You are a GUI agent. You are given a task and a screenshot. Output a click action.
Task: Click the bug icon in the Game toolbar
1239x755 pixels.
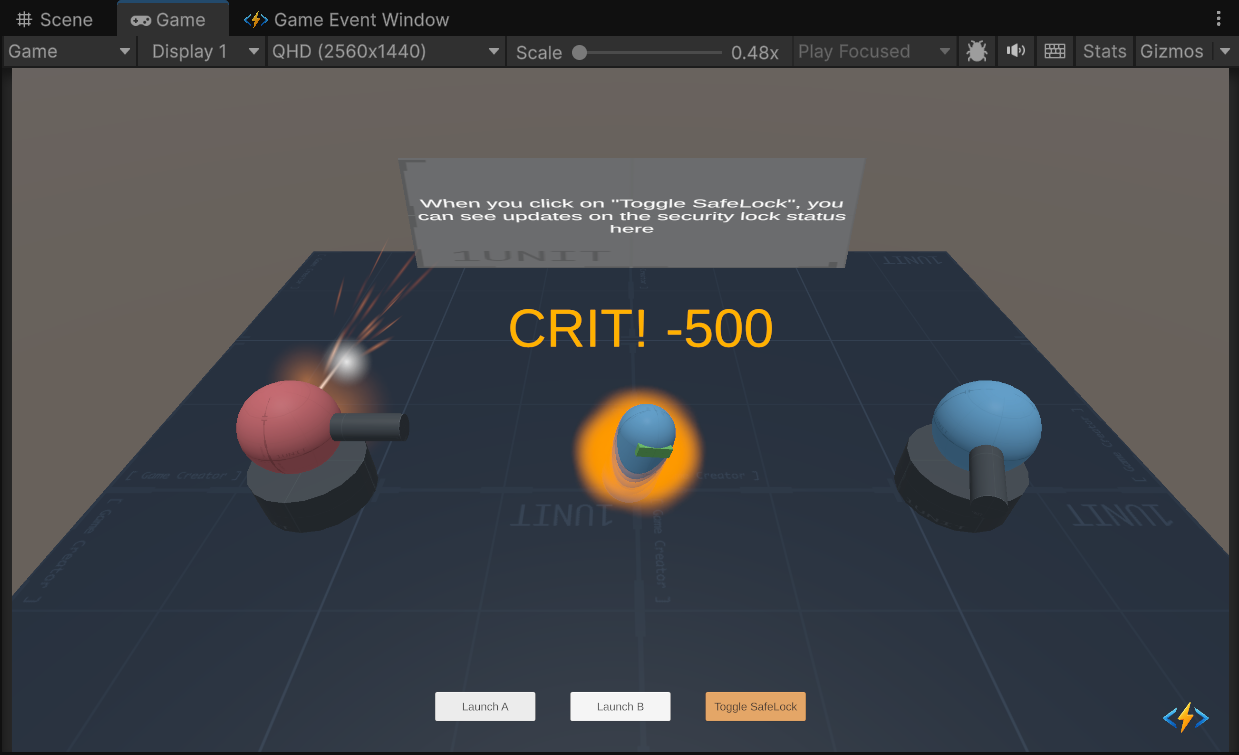[976, 51]
